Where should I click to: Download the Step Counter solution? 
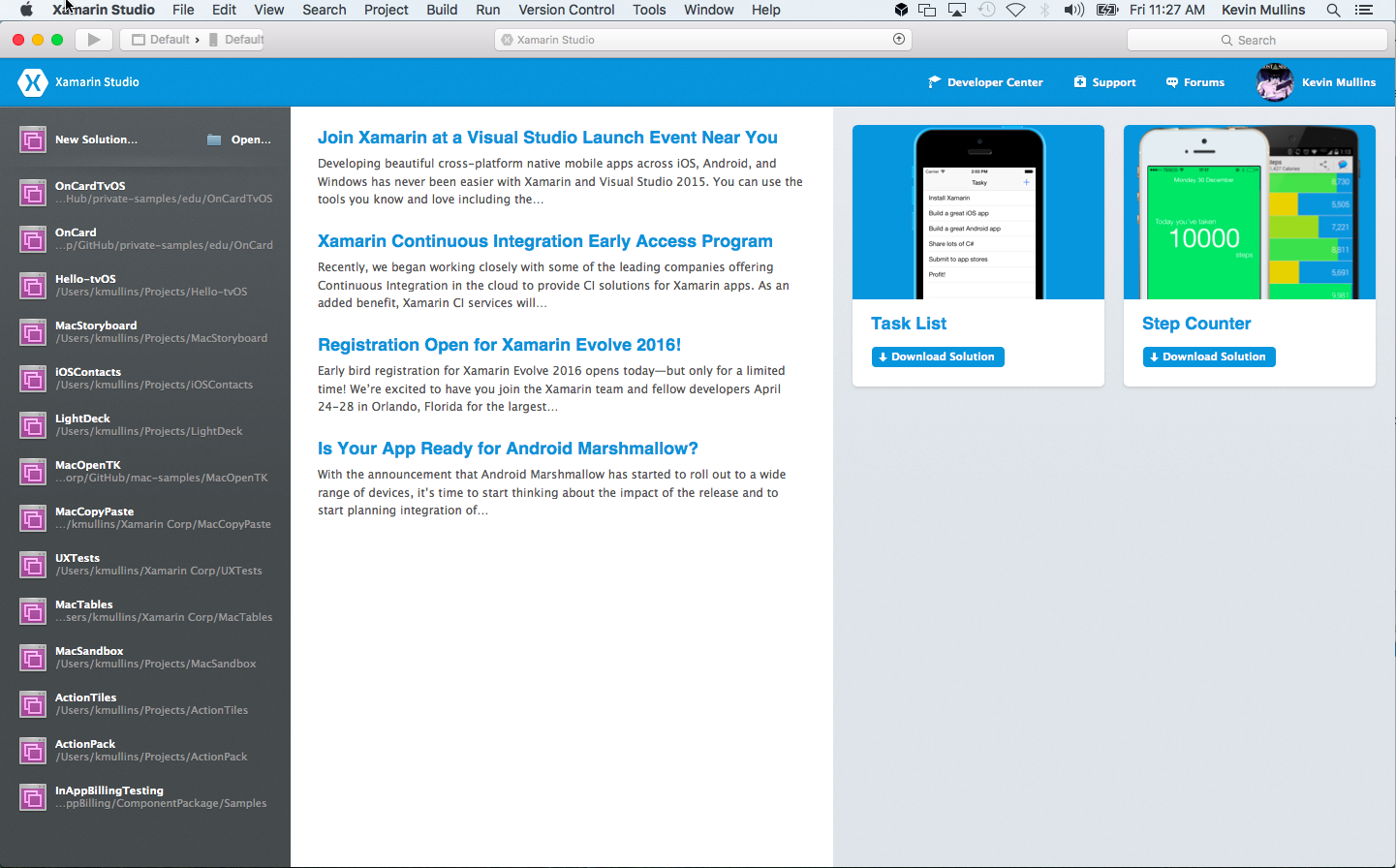click(x=1208, y=356)
